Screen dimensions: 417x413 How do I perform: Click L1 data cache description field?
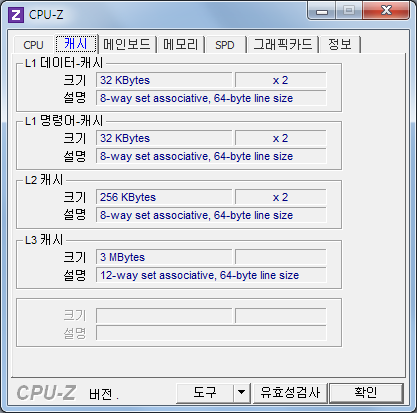tap(211, 98)
